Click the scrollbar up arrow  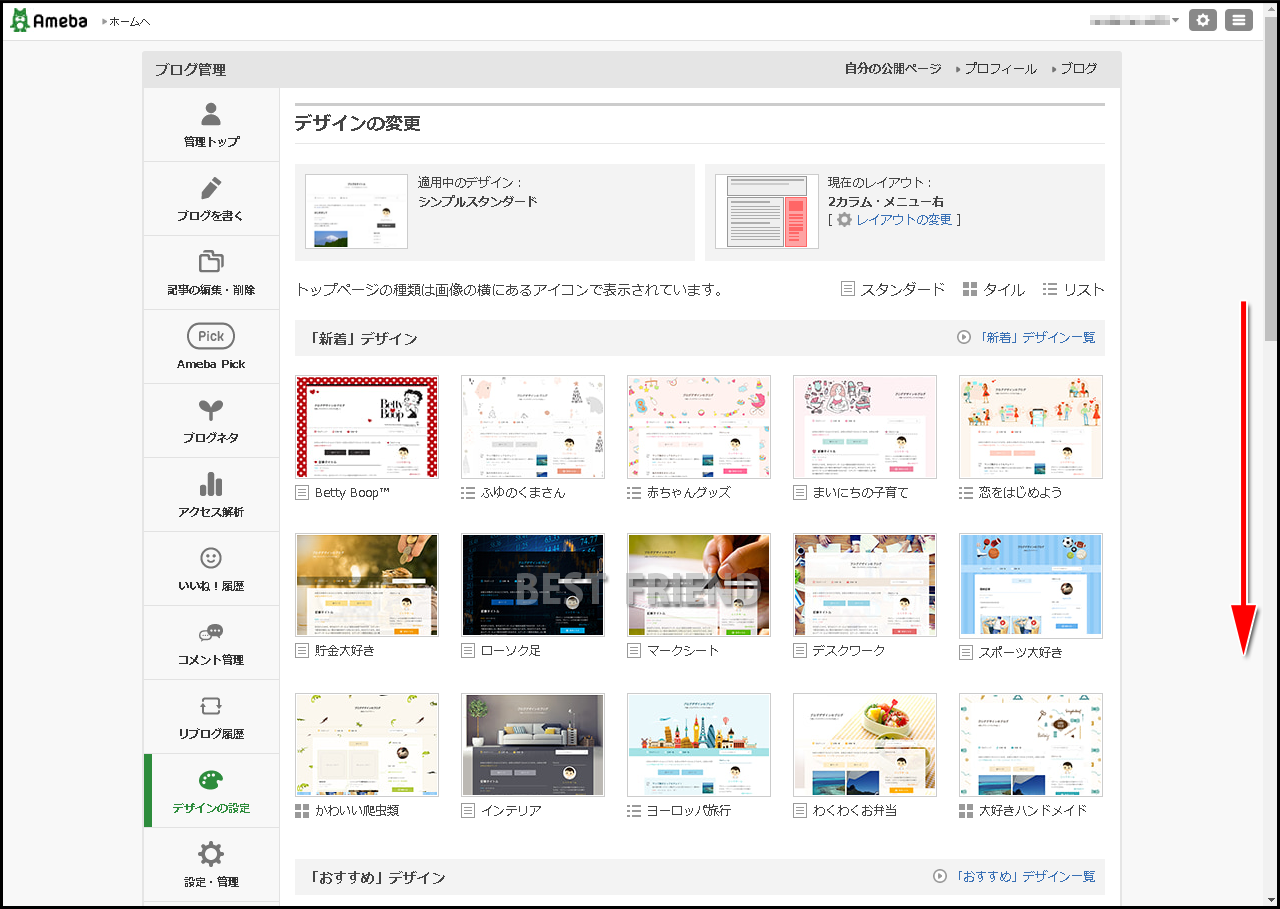pos(1271,9)
